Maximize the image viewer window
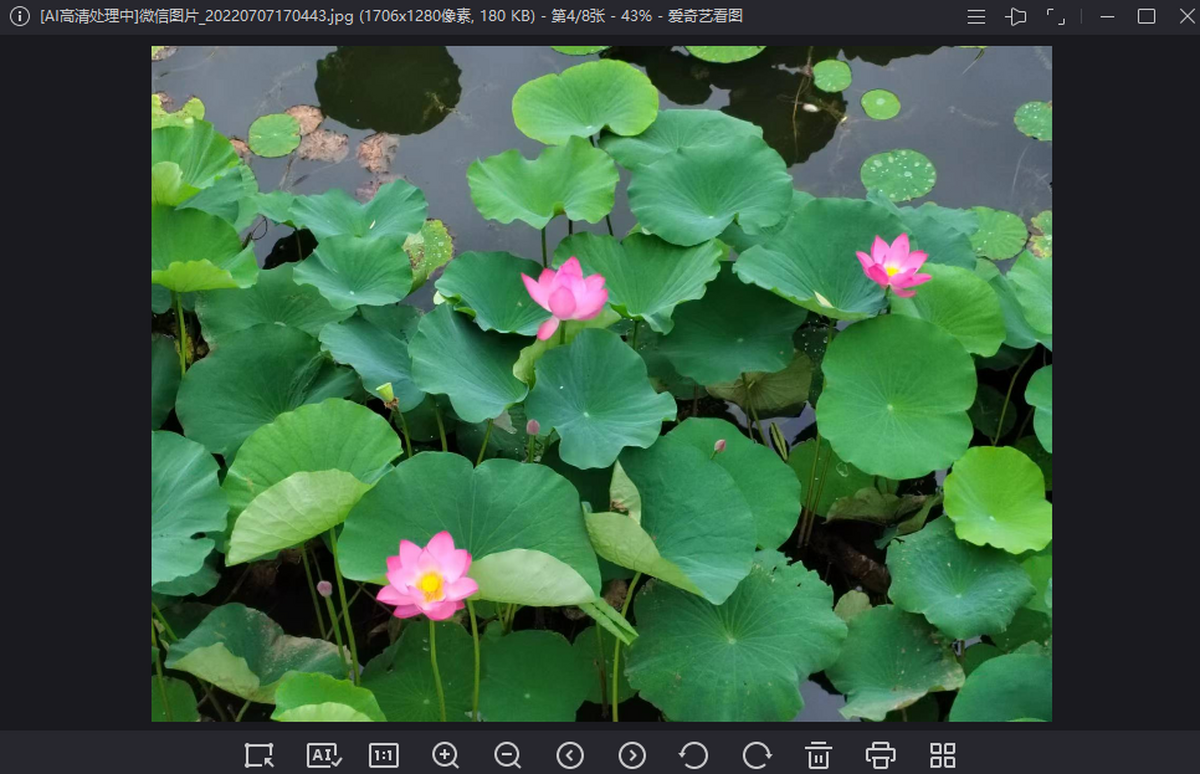Image resolution: width=1200 pixels, height=774 pixels. 1146,17
